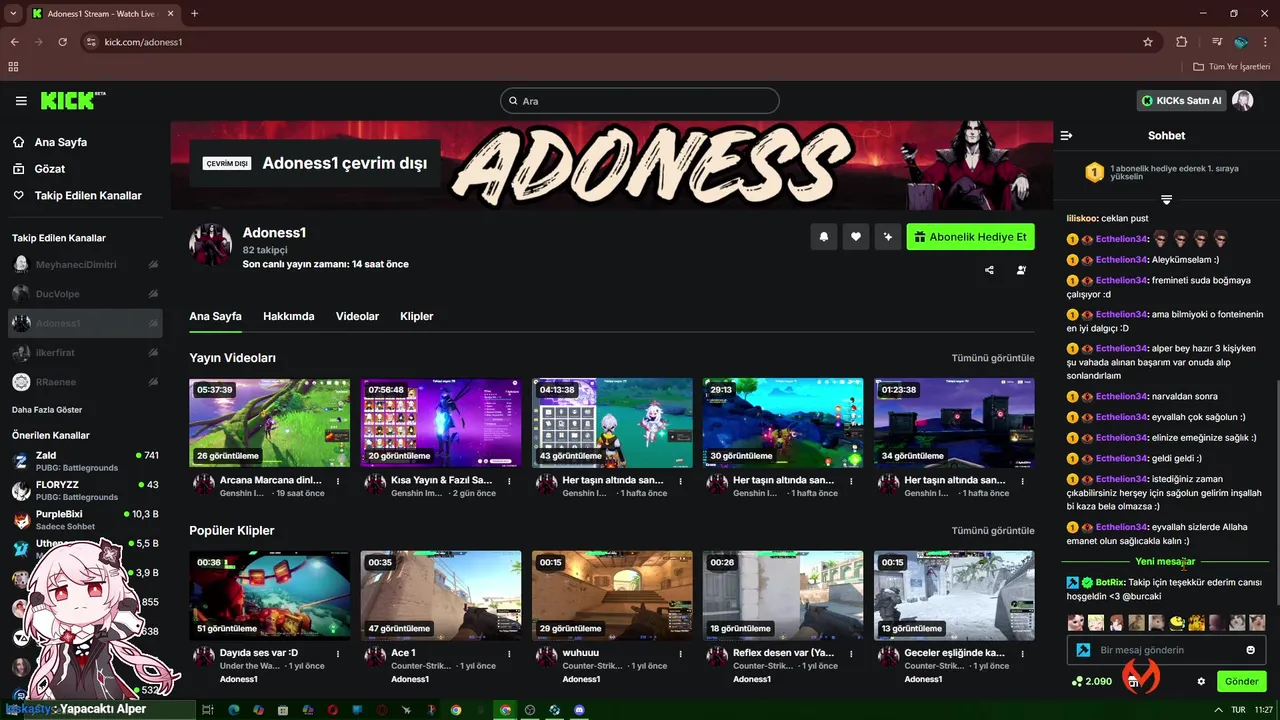Show hidden system tray icons

tap(1217, 709)
